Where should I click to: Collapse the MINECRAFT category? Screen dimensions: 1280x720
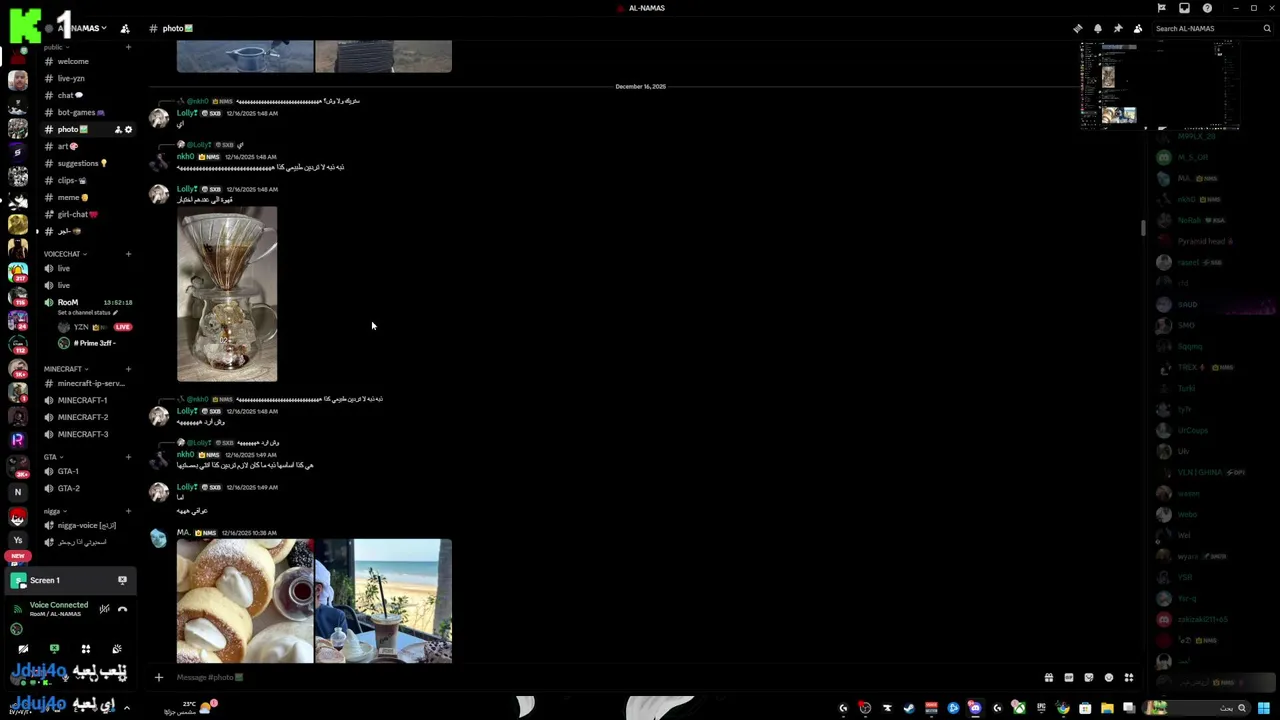pyautogui.click(x=66, y=369)
